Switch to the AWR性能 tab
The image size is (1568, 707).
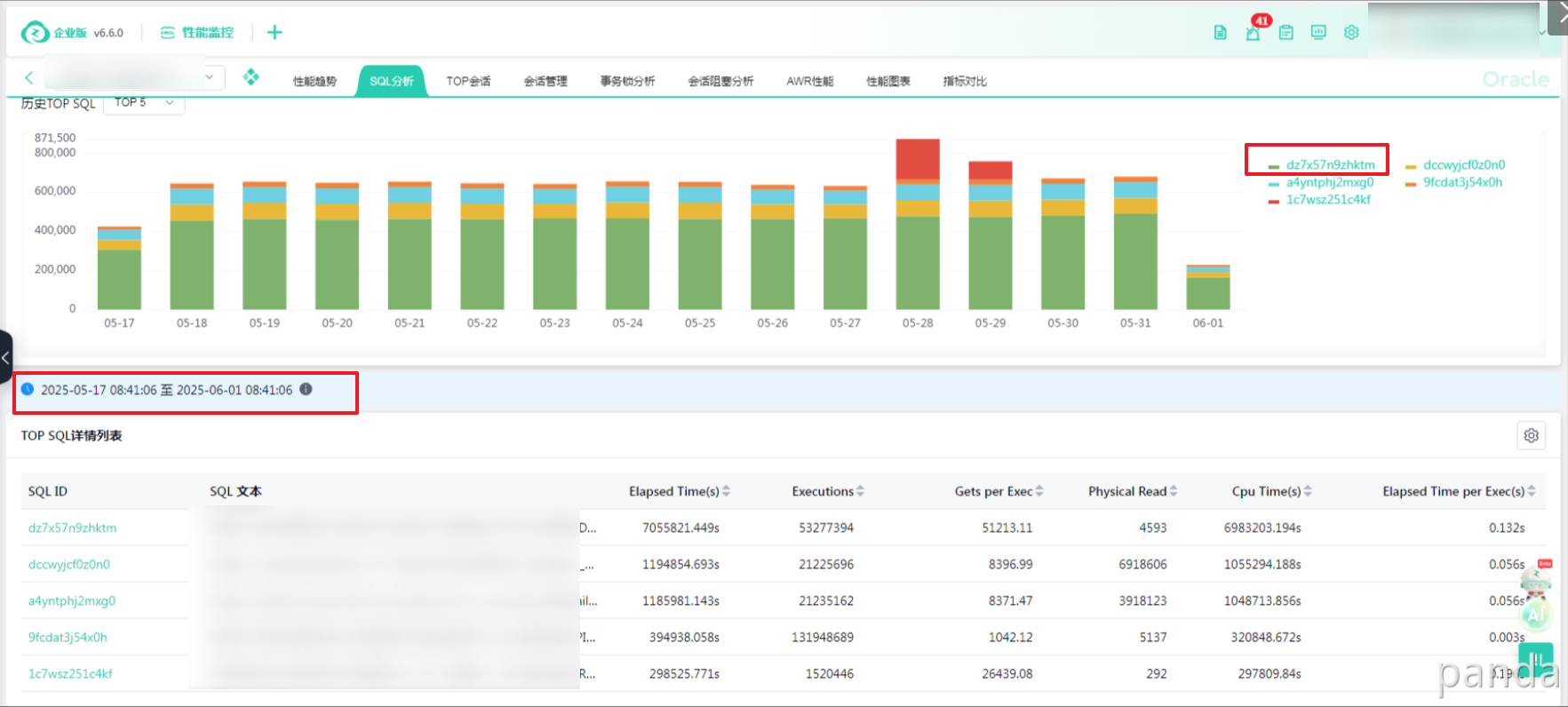[810, 81]
